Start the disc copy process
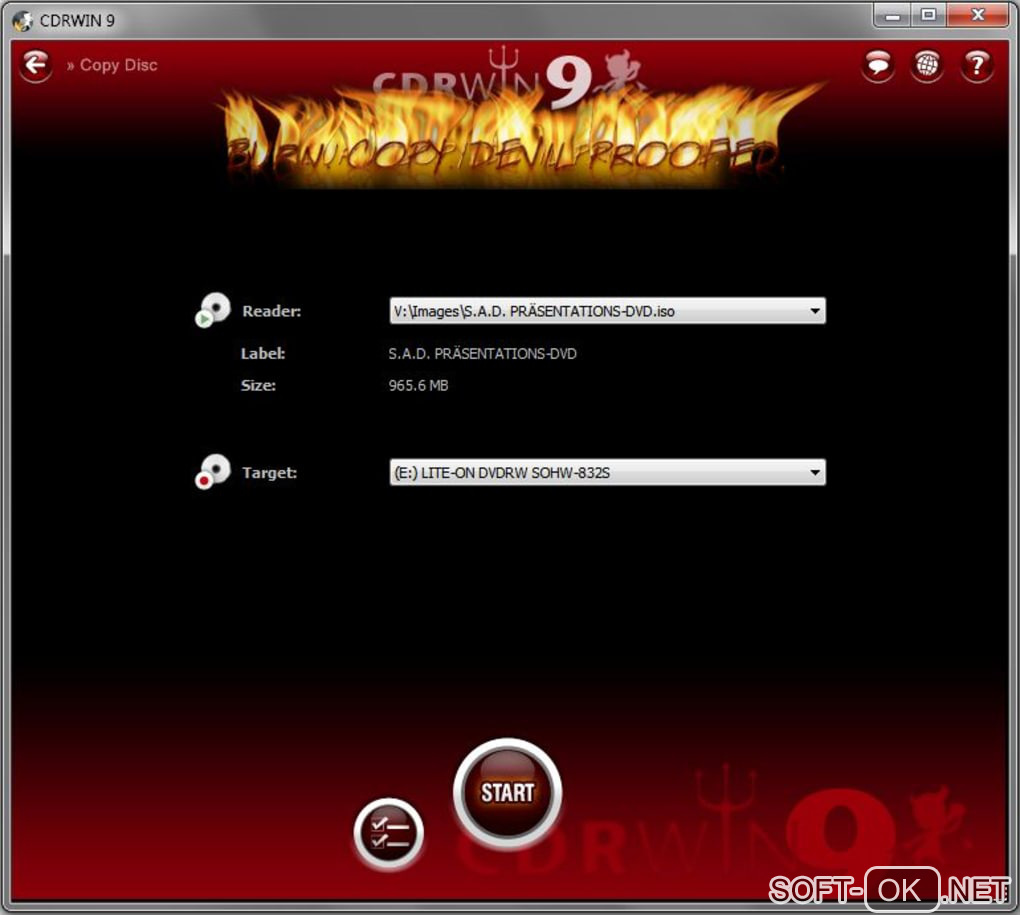Viewport: 1020px width, 915px height. coord(507,793)
